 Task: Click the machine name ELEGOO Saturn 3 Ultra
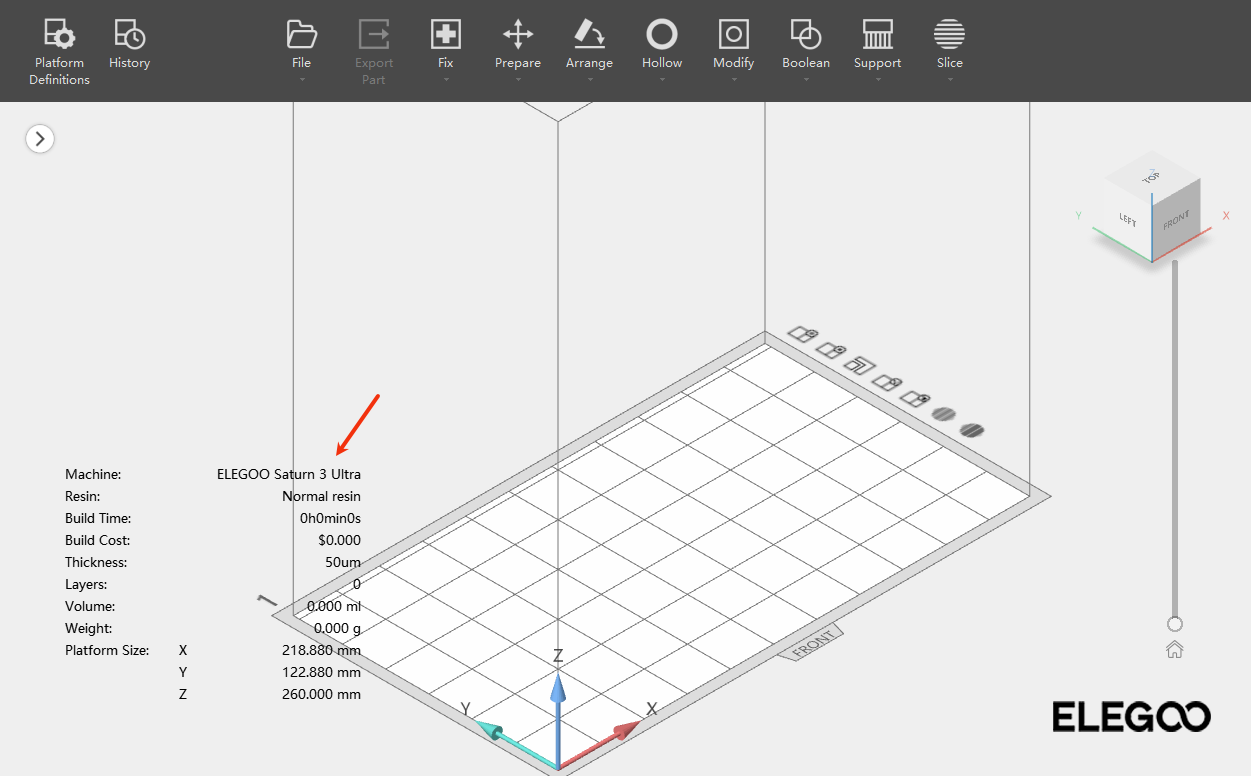(x=289, y=474)
